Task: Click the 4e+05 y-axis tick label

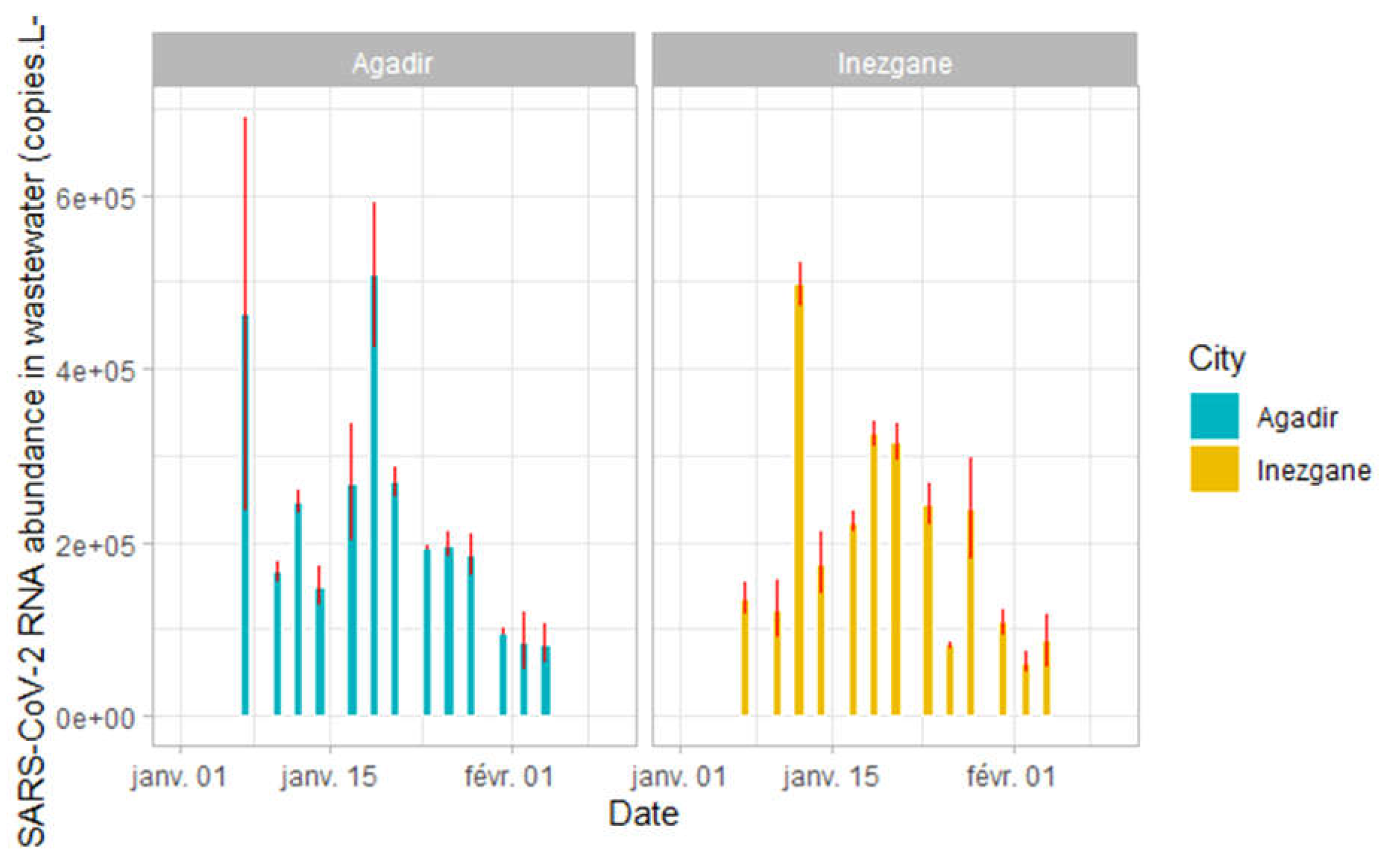Action: (95, 371)
